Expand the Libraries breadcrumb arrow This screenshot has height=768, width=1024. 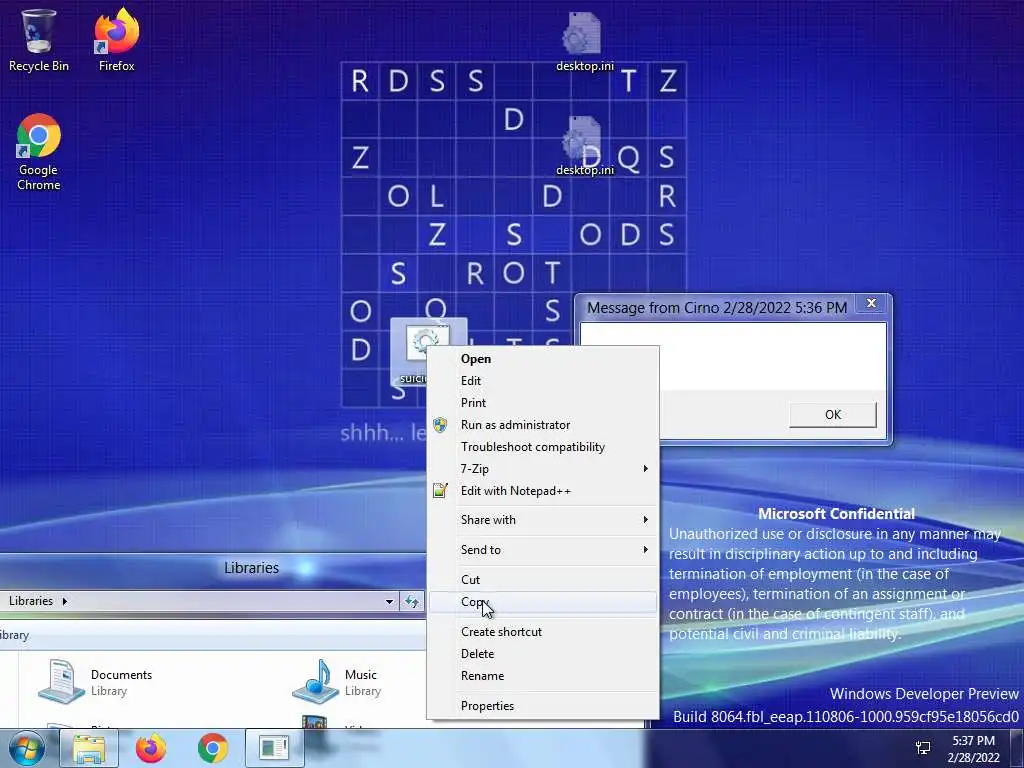tap(65, 601)
